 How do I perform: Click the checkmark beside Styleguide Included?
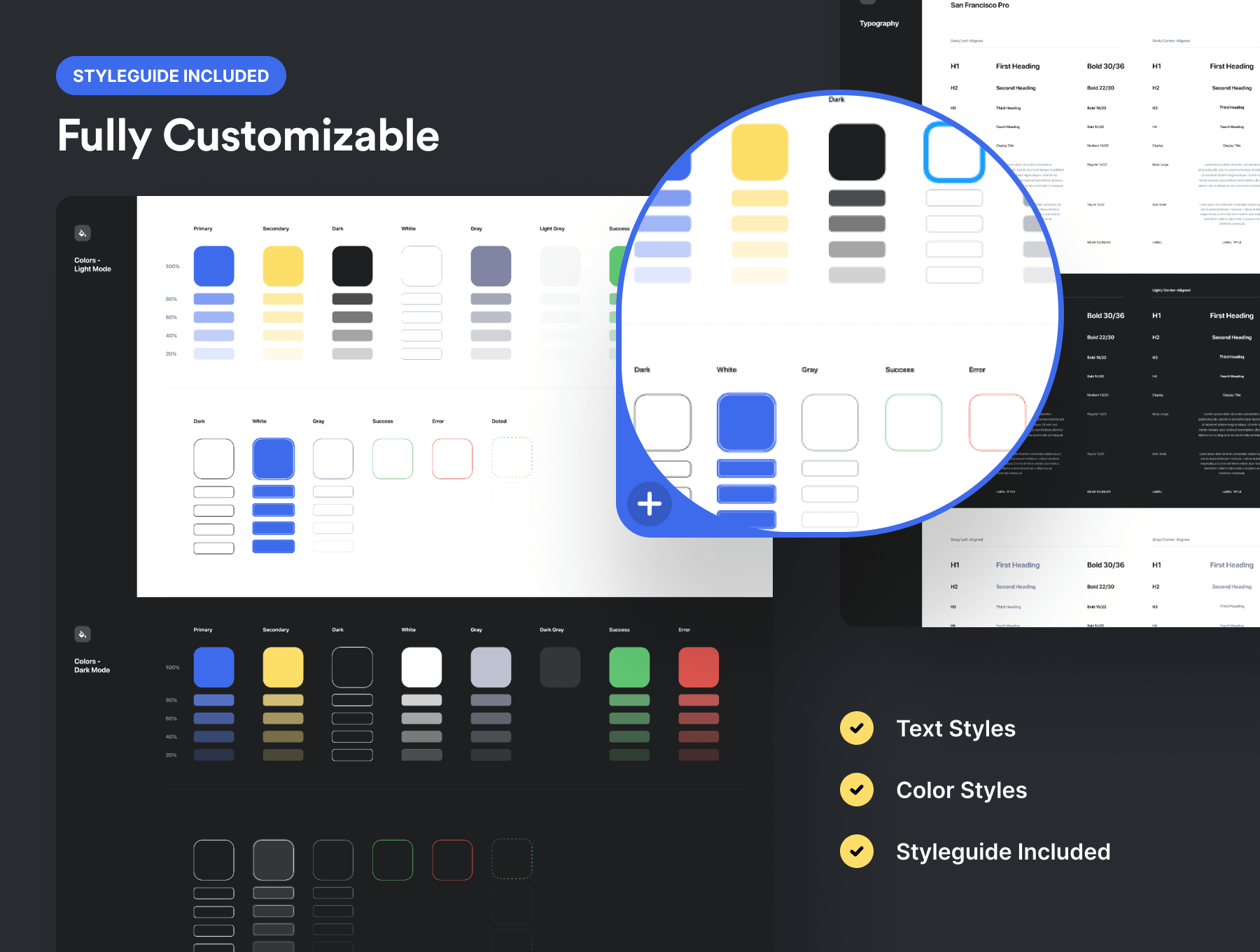(x=857, y=851)
